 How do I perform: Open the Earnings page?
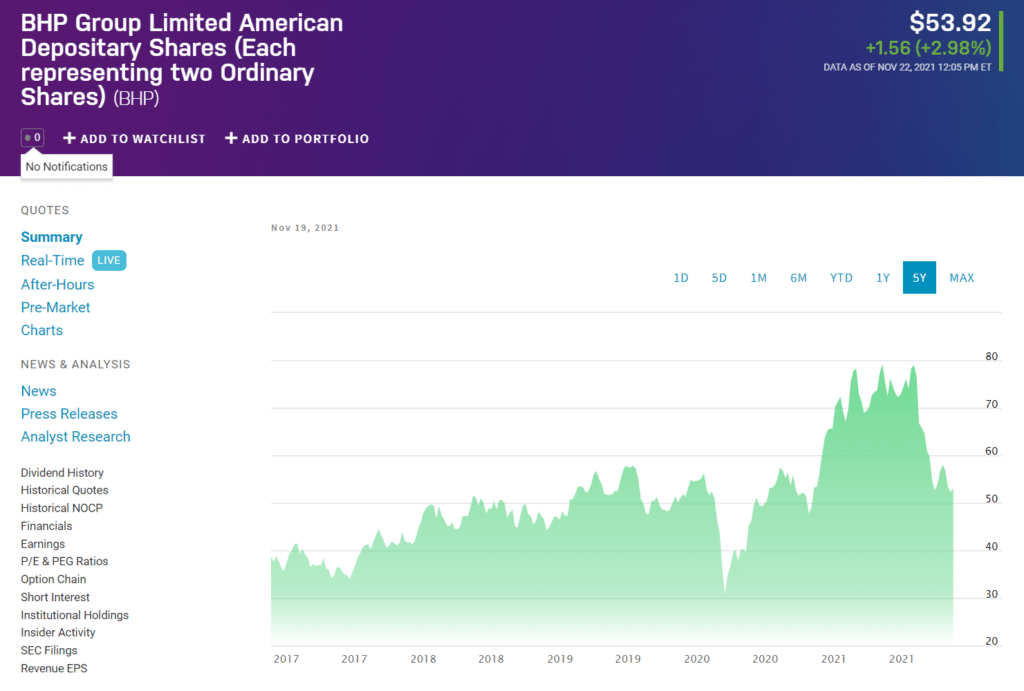(43, 544)
